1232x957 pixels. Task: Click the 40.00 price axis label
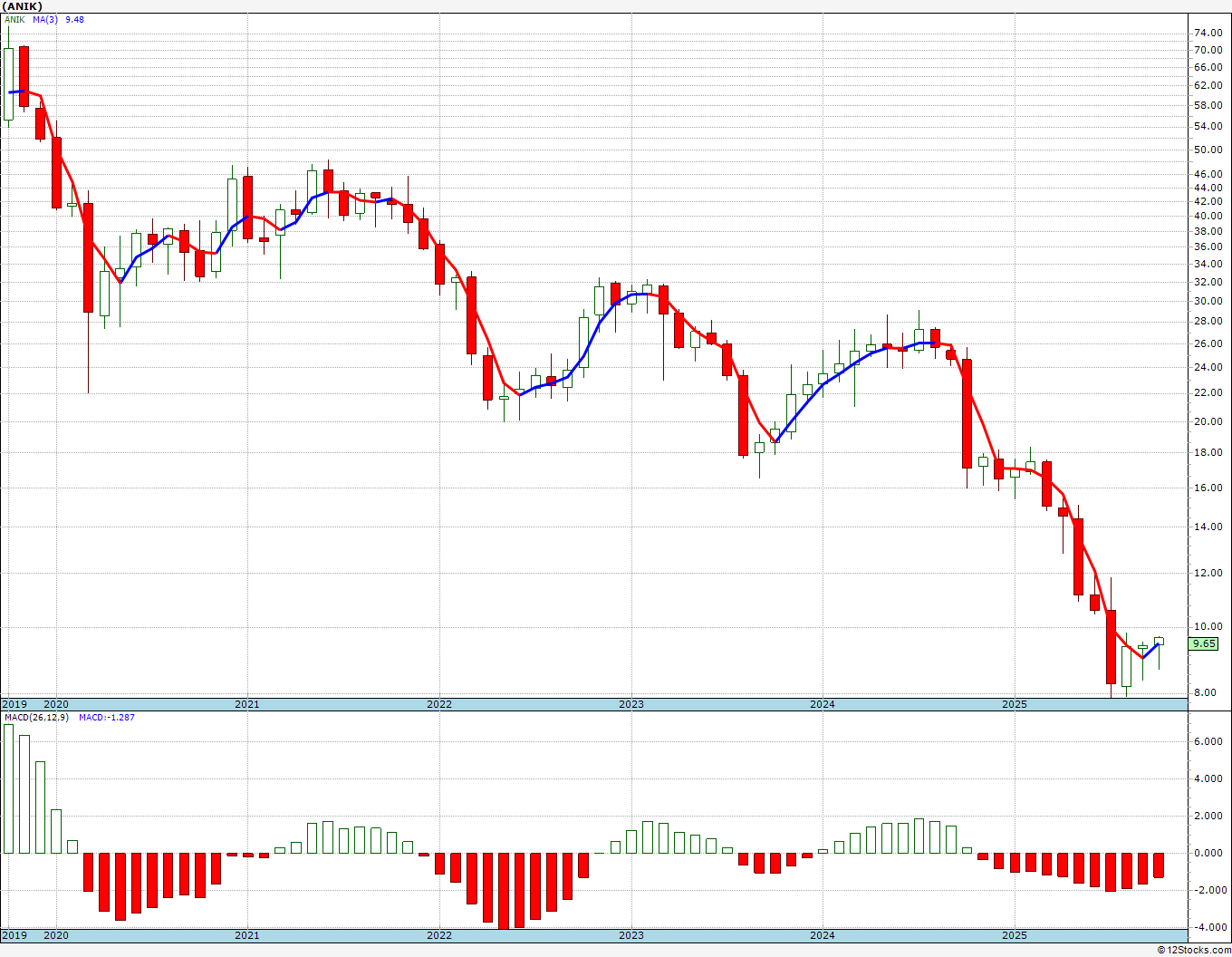(x=1208, y=216)
